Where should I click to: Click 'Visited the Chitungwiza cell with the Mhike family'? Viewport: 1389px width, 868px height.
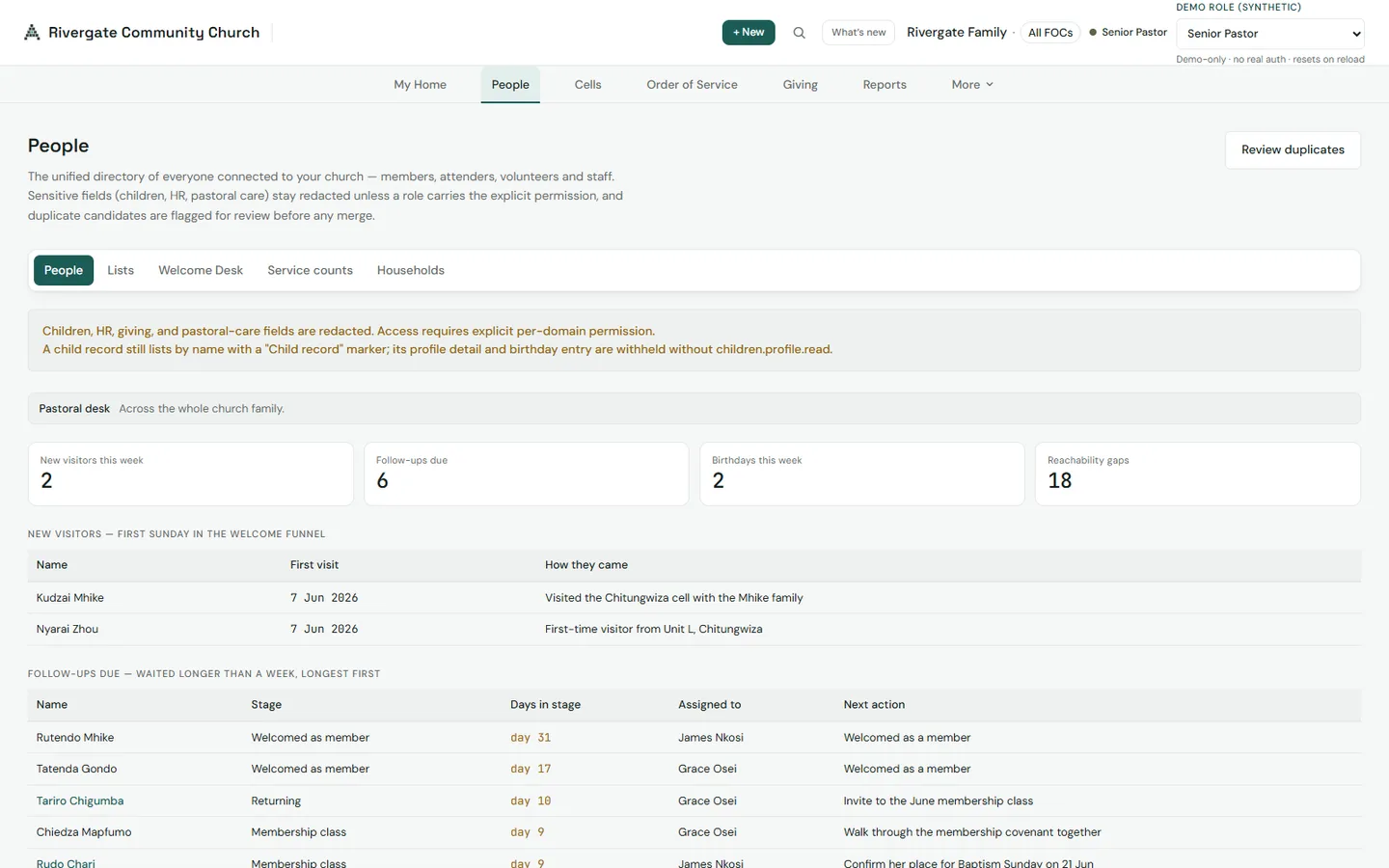674,598
